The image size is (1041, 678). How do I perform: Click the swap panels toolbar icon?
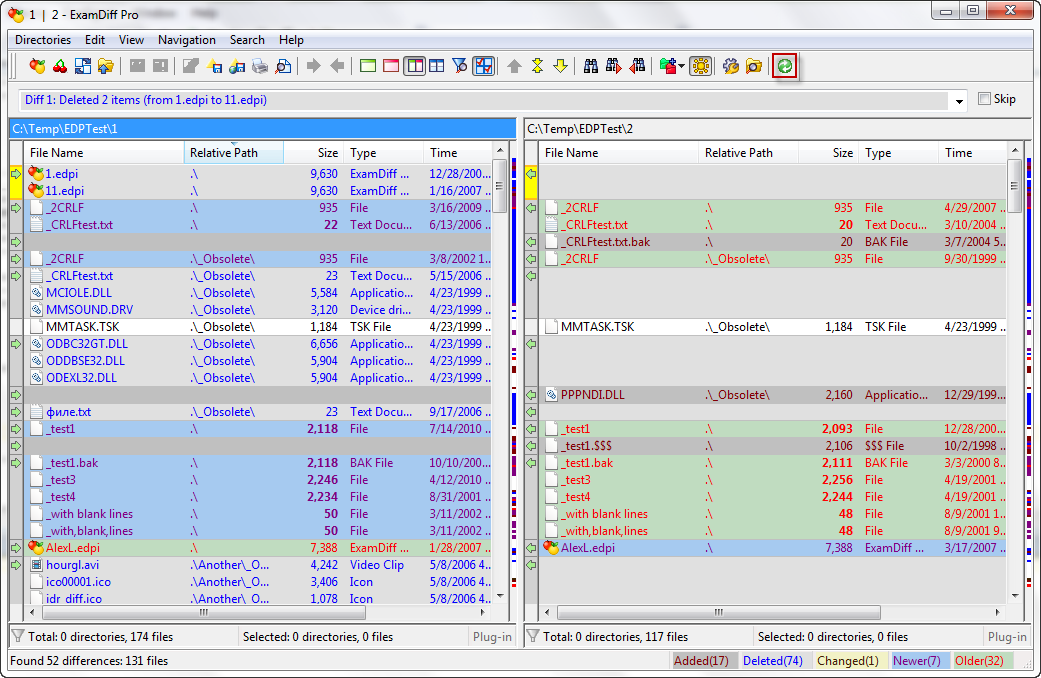[x=83, y=66]
